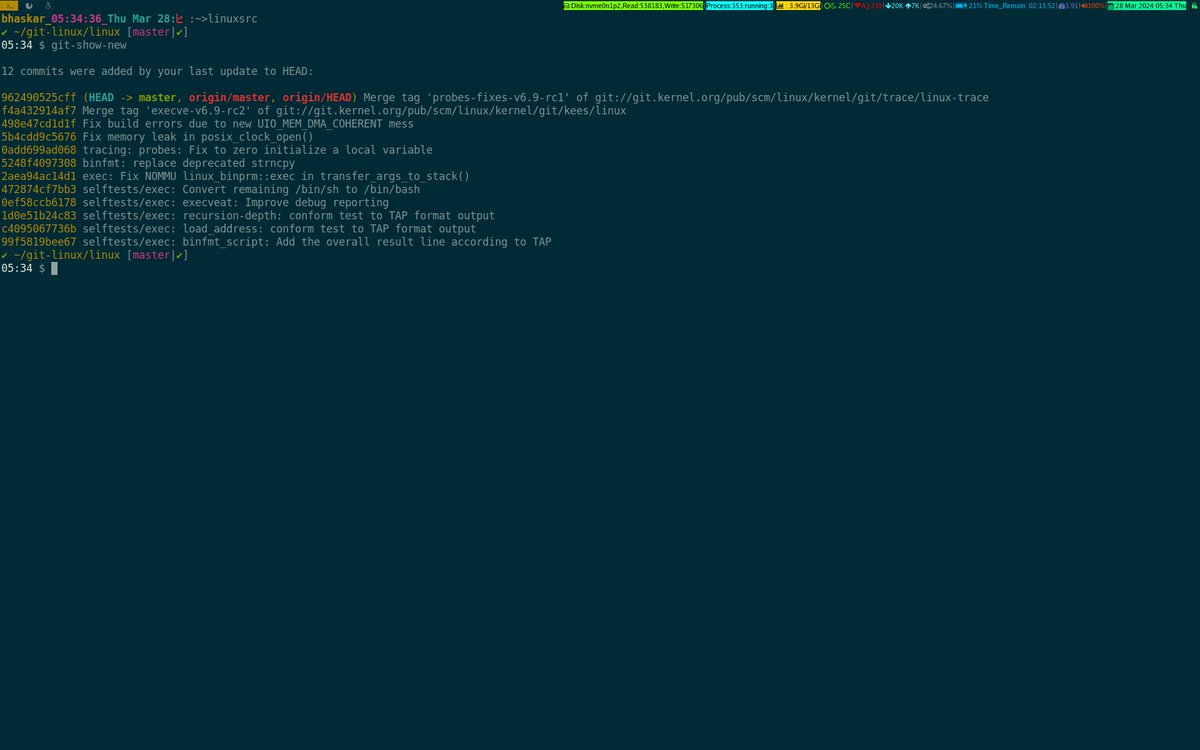Image resolution: width=1200 pixels, height=750 pixels.
Task: Click commit hash 962490525cff
Action: tap(39, 97)
